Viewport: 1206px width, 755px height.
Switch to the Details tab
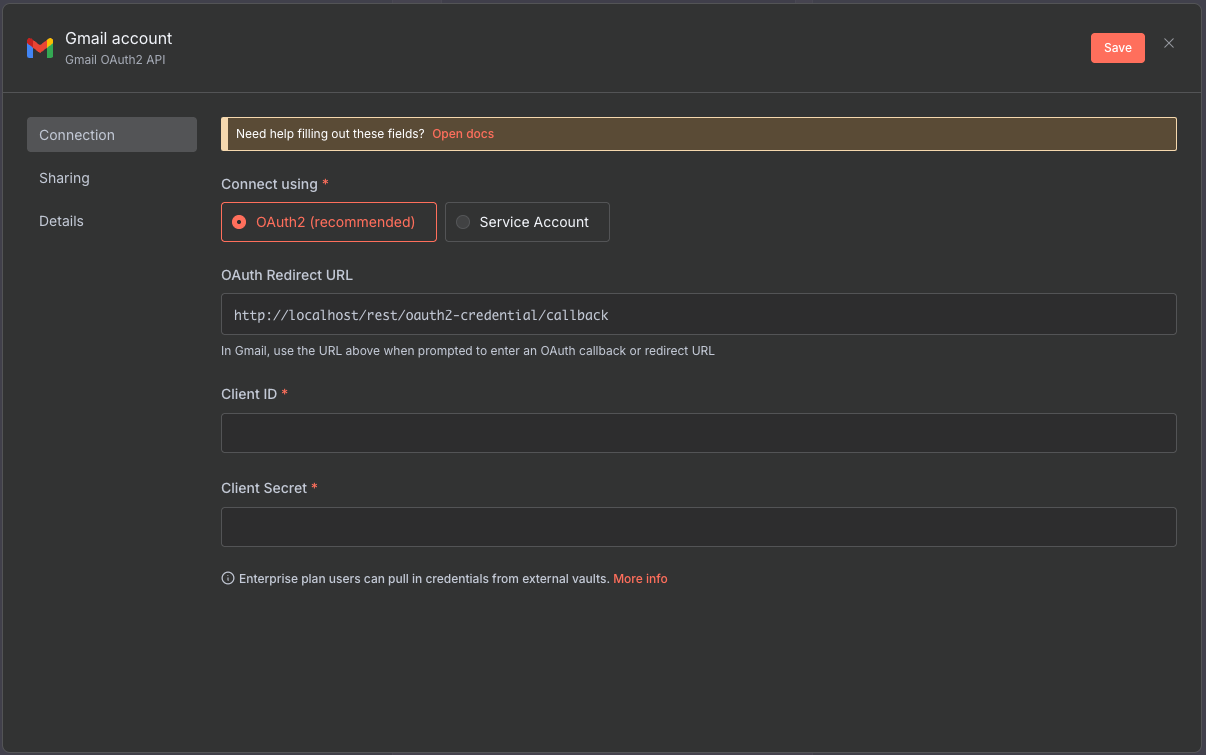point(112,221)
